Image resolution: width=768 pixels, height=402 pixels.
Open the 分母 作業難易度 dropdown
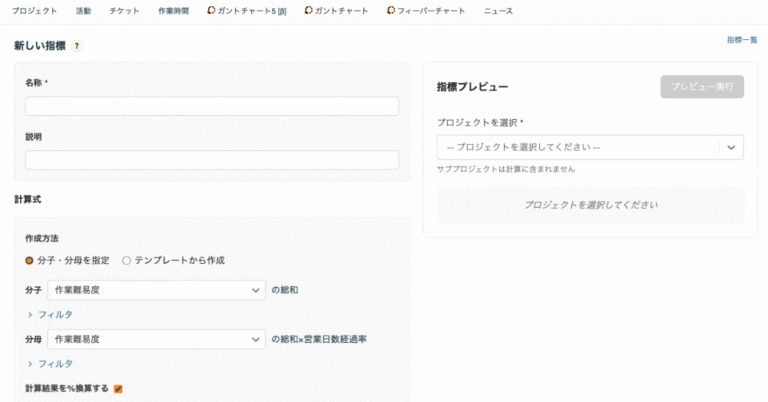[x=155, y=339]
